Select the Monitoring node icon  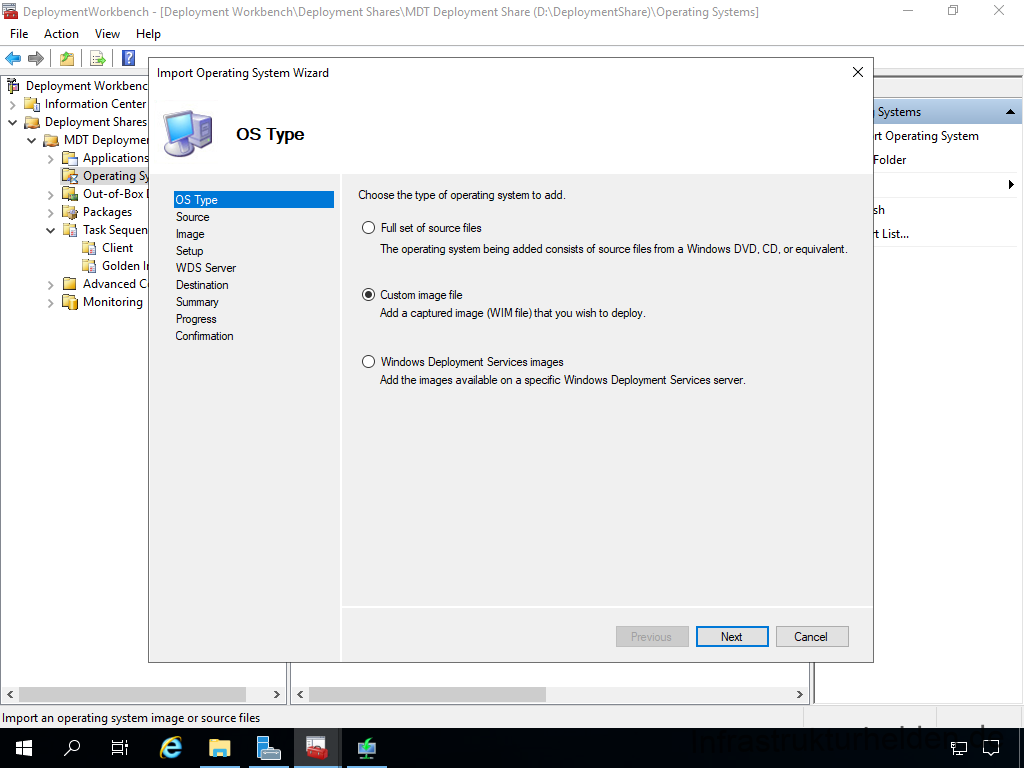(x=70, y=302)
